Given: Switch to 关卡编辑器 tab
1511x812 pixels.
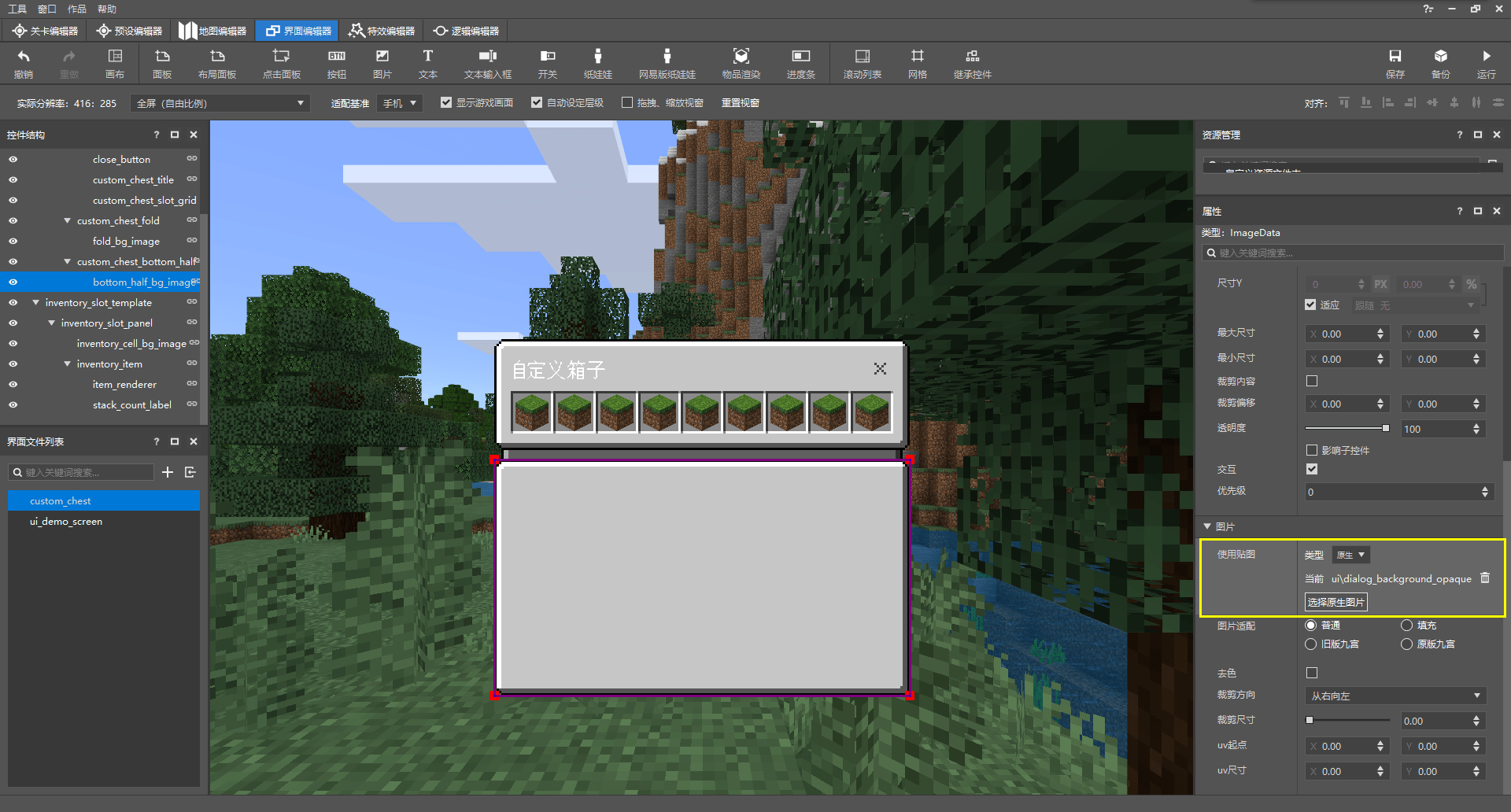Looking at the screenshot, I should [45, 31].
